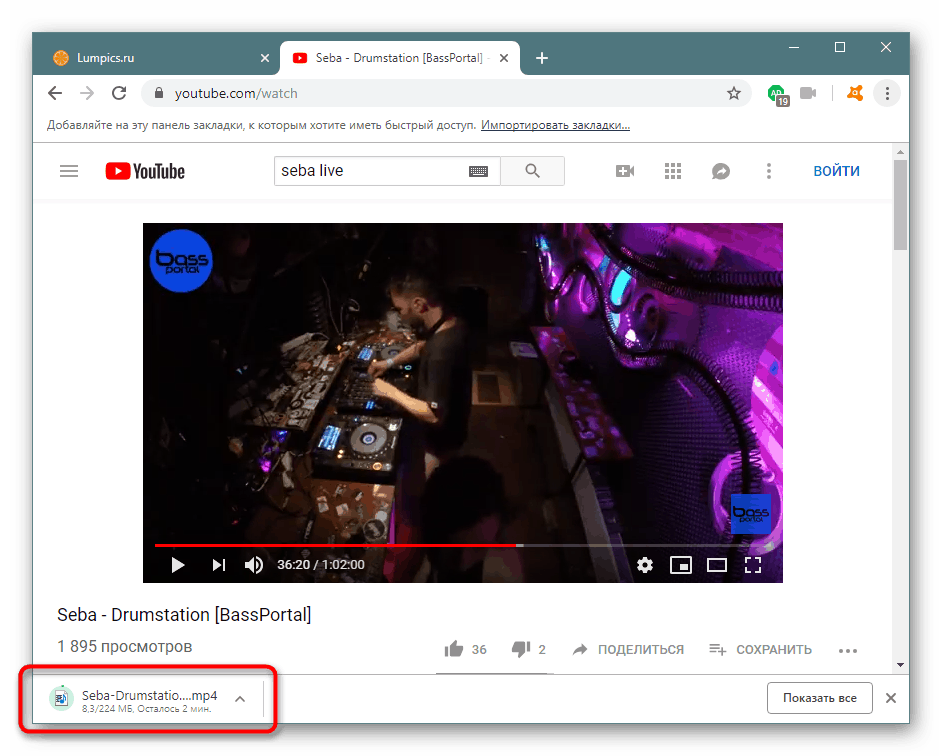Click the BassPortal watermark in video corner

coord(750,514)
